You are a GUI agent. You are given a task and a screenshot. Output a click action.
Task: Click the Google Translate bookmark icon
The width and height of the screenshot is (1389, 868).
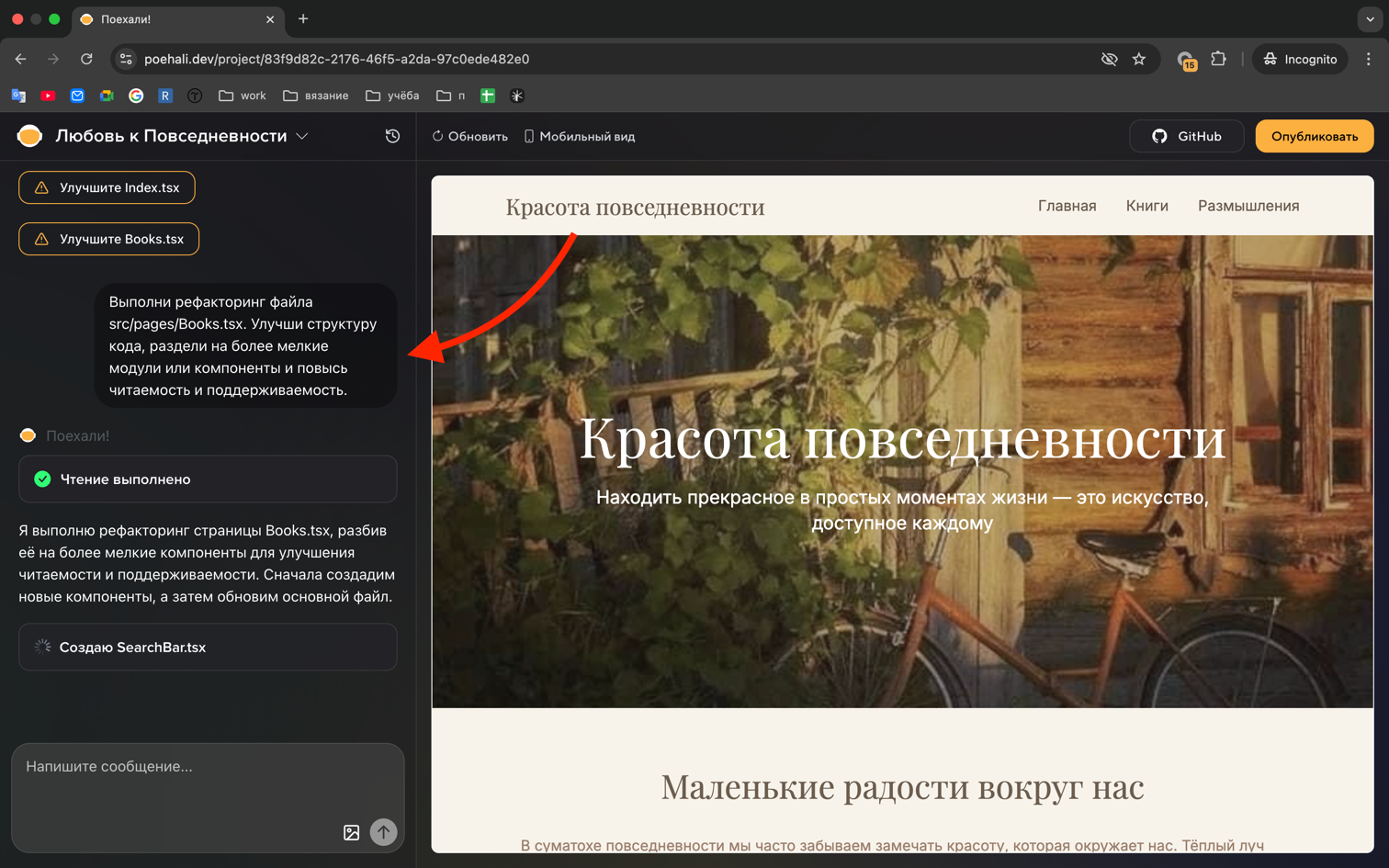(x=17, y=95)
